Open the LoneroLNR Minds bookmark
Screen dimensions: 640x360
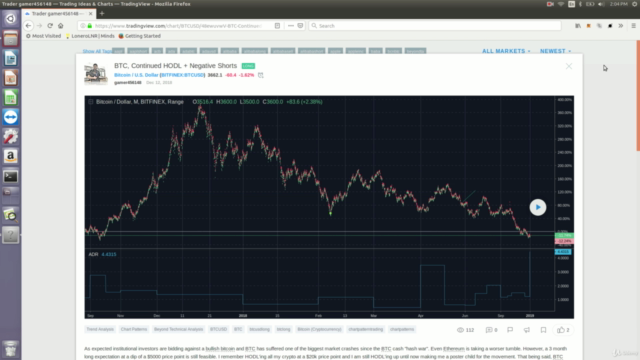90,36
